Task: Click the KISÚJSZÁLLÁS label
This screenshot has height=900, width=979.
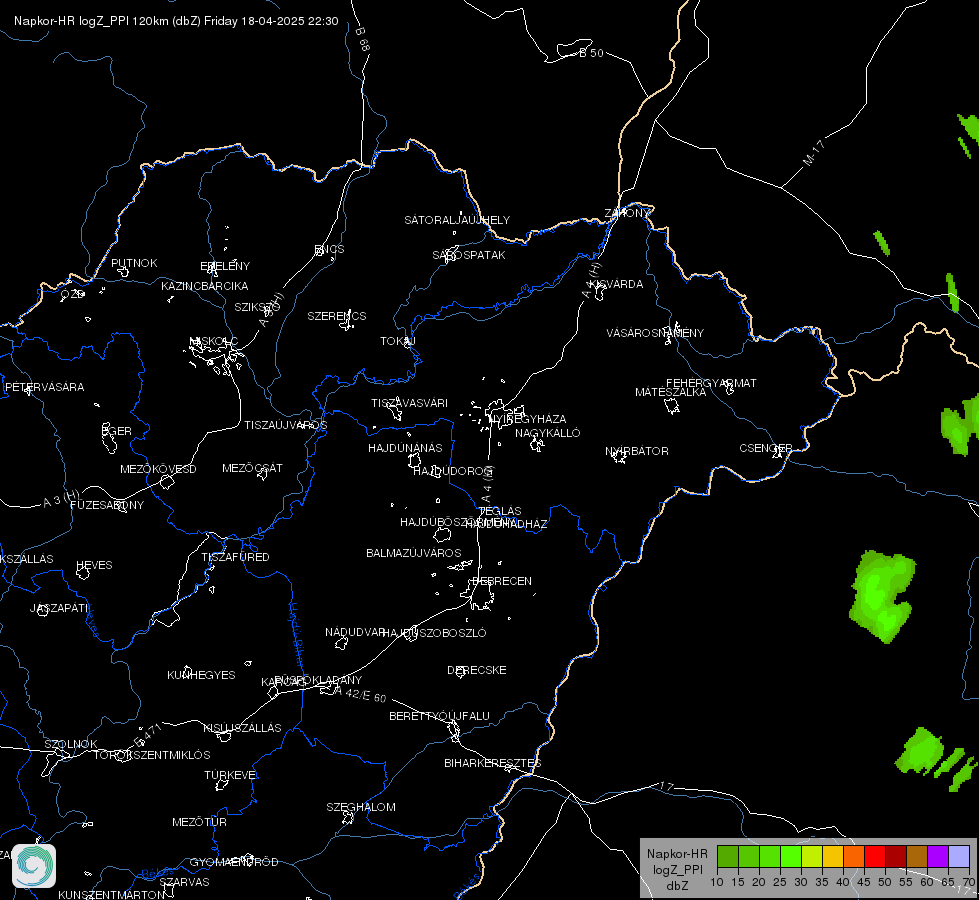Action: [x=242, y=728]
